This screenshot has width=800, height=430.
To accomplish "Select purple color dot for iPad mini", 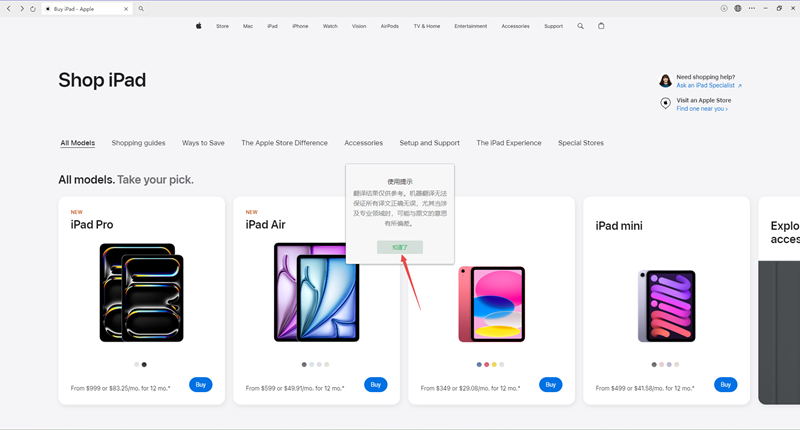I will click(669, 365).
